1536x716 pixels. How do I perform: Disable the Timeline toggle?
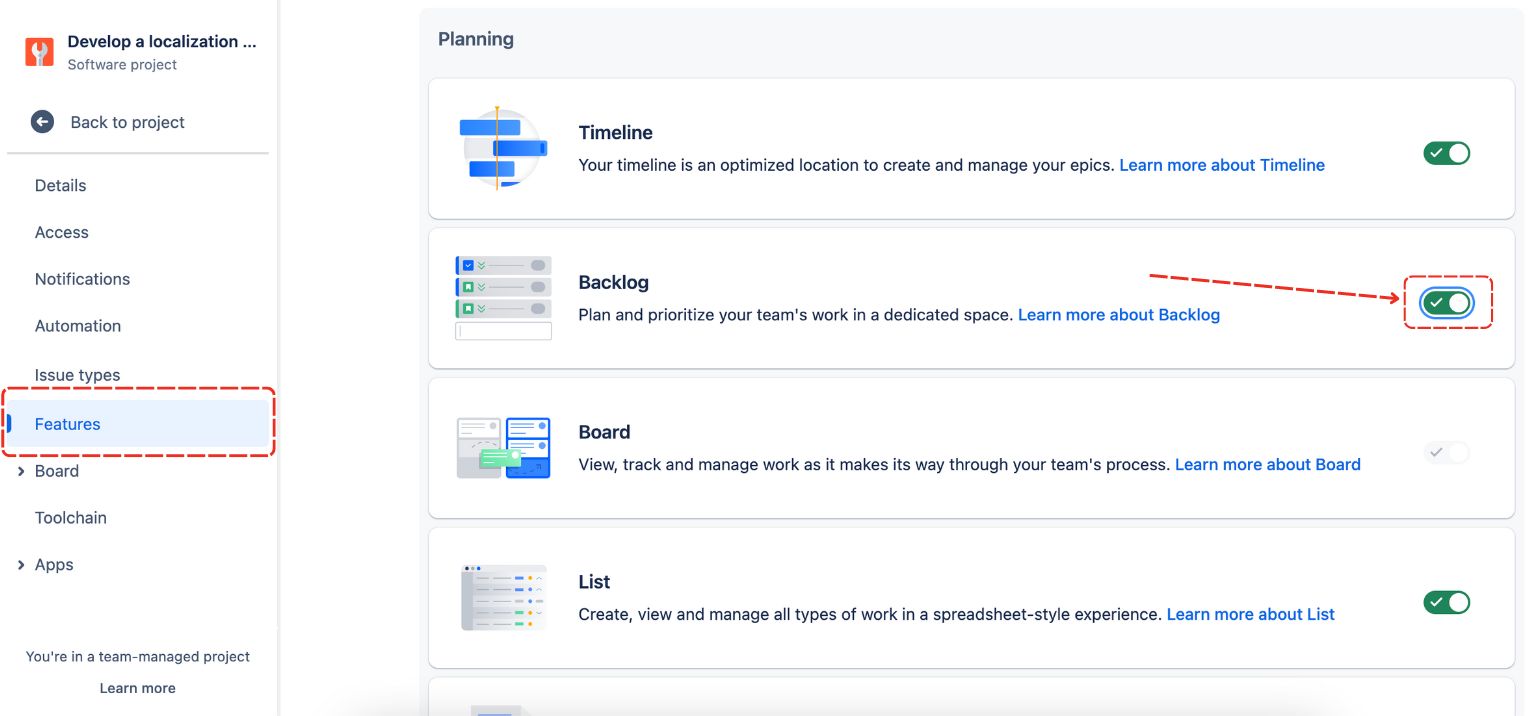1446,153
